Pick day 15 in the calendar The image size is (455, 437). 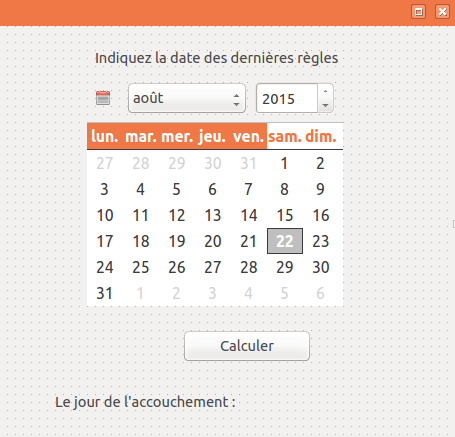285,215
